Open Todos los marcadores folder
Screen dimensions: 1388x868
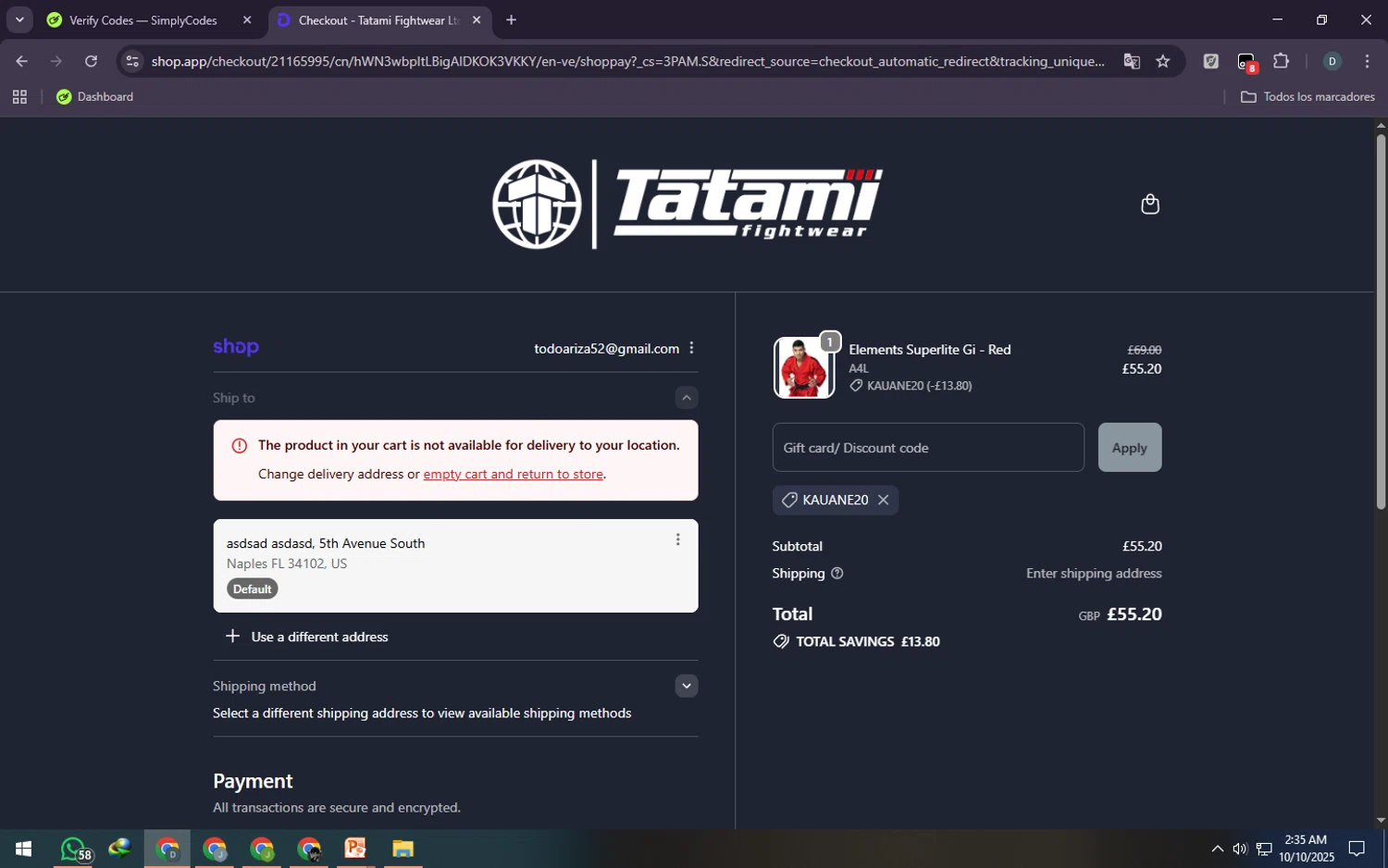point(1307,96)
